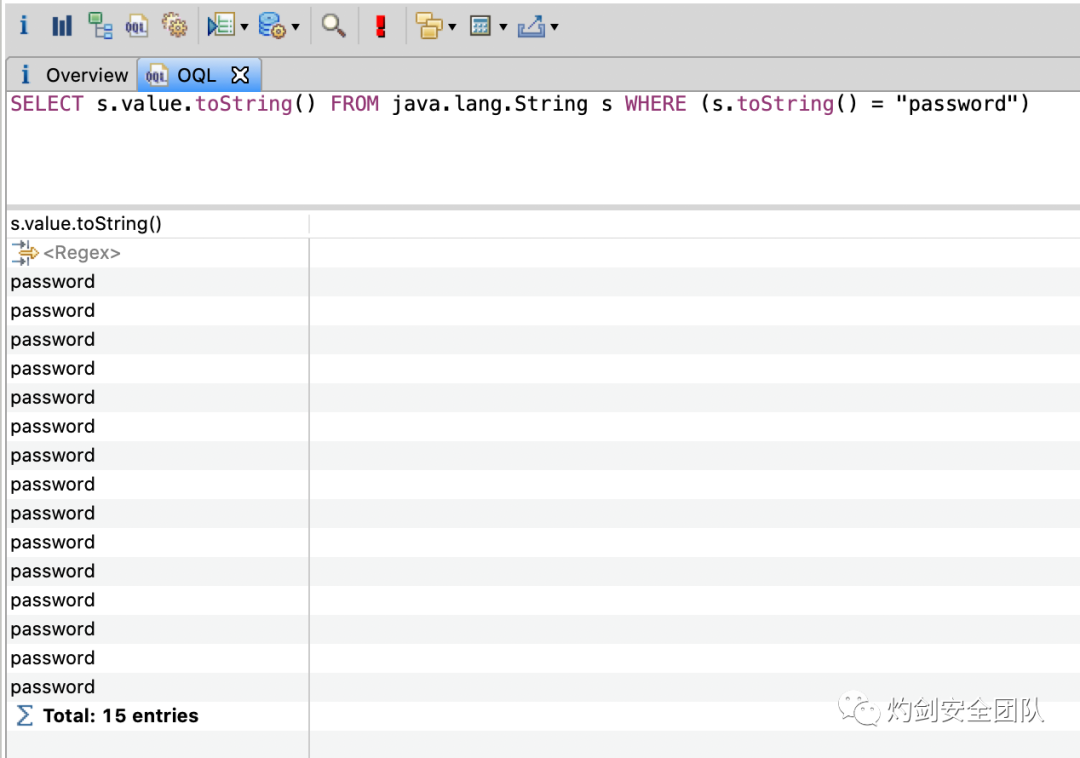Click the <Regex> filter field

click(82, 253)
